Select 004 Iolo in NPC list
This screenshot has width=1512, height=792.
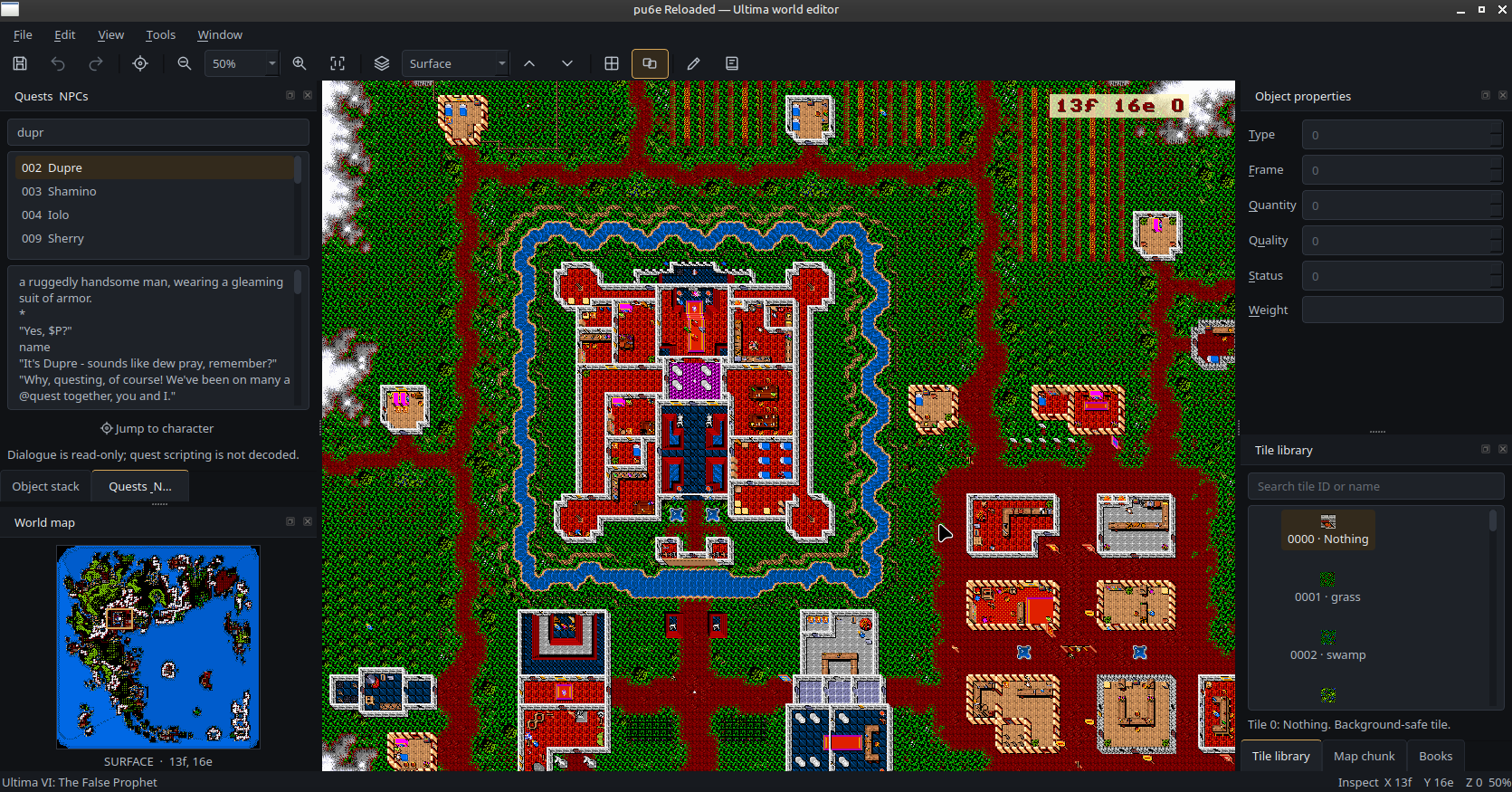[x=154, y=215]
